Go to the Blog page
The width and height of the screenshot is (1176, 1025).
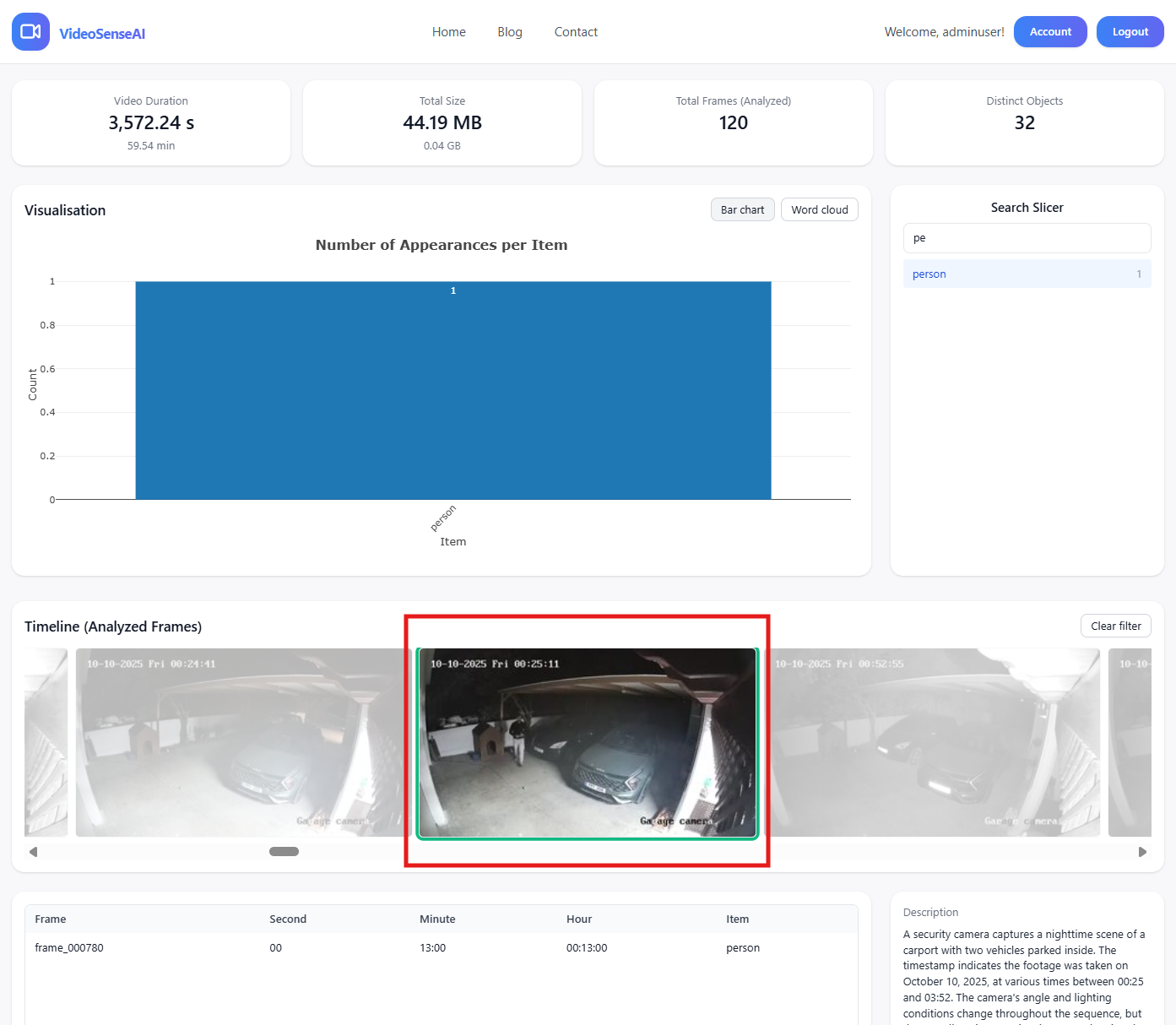(509, 32)
